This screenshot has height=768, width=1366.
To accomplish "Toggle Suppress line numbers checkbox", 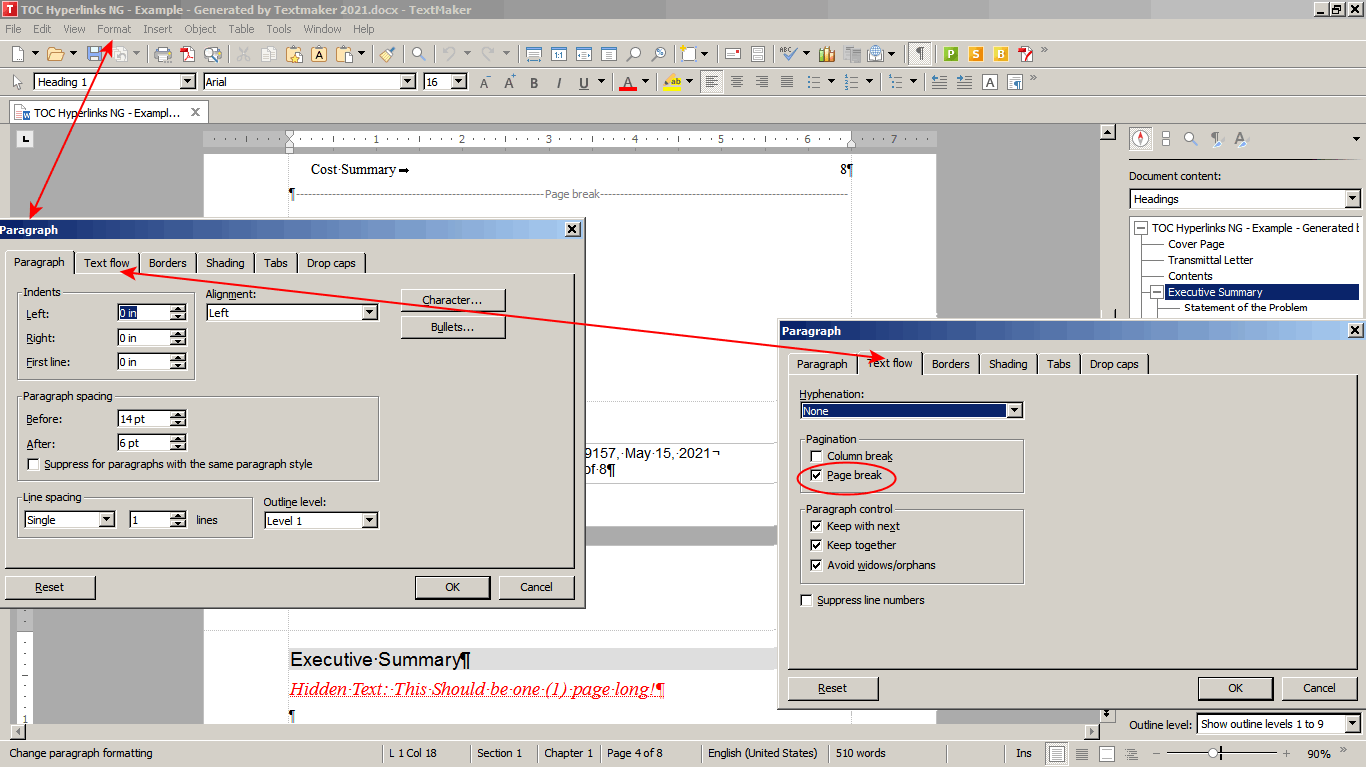I will click(807, 601).
